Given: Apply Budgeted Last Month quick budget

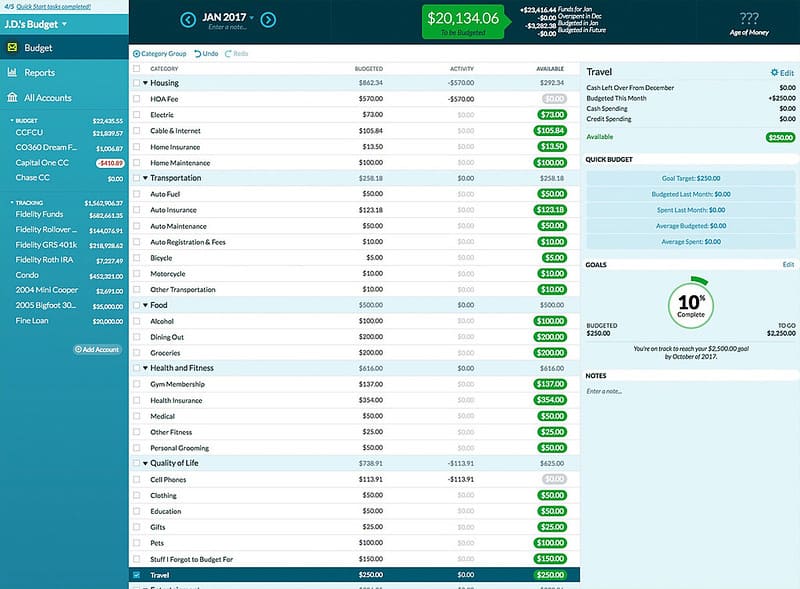Looking at the screenshot, I should point(691,194).
